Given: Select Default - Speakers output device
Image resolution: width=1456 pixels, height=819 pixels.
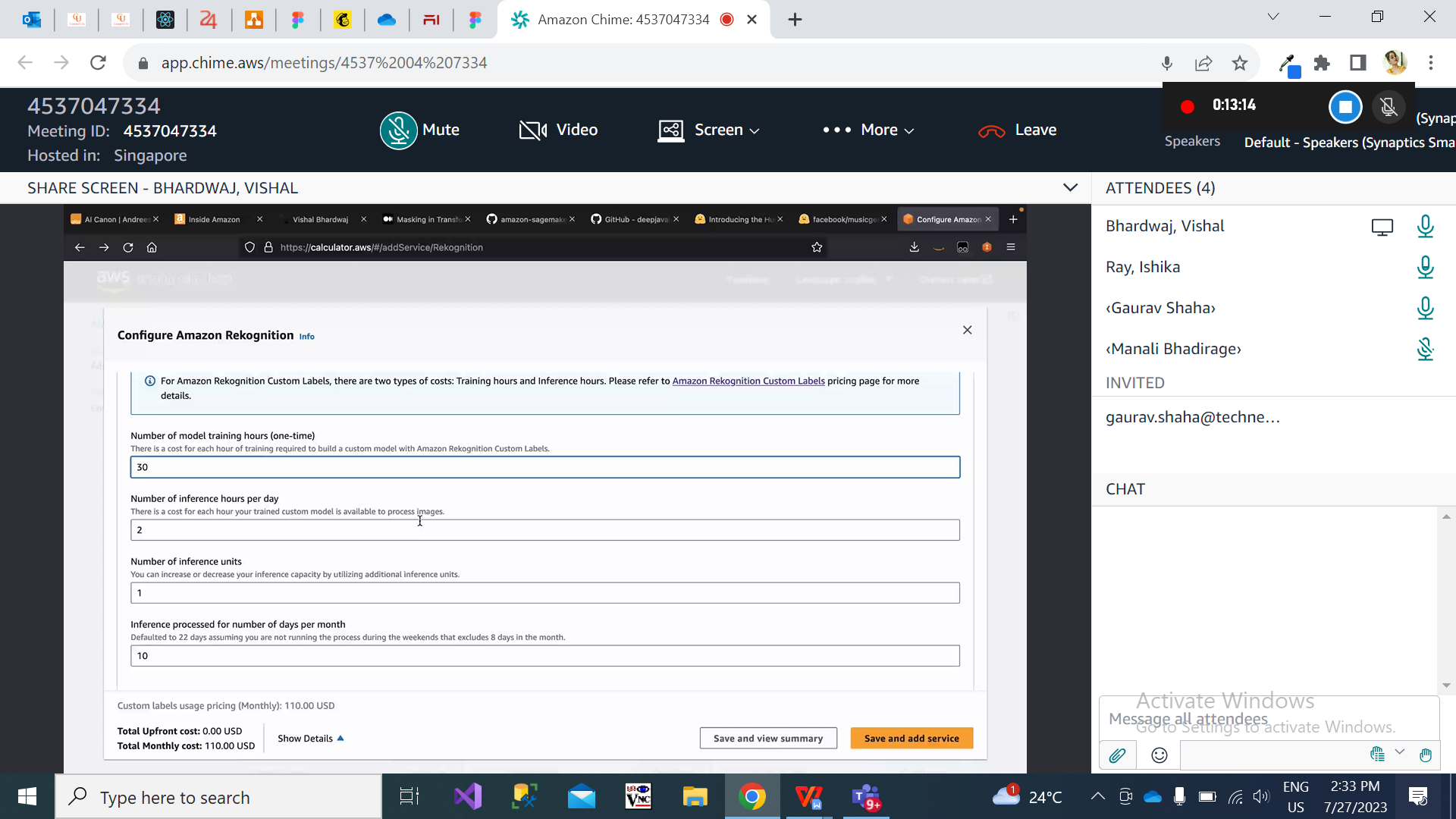Looking at the screenshot, I should tap(1349, 143).
